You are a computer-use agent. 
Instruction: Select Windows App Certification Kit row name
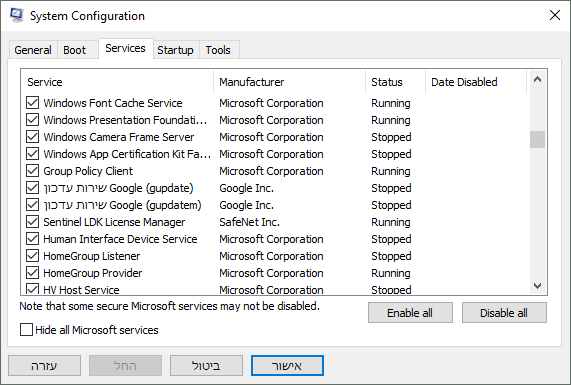click(x=127, y=154)
